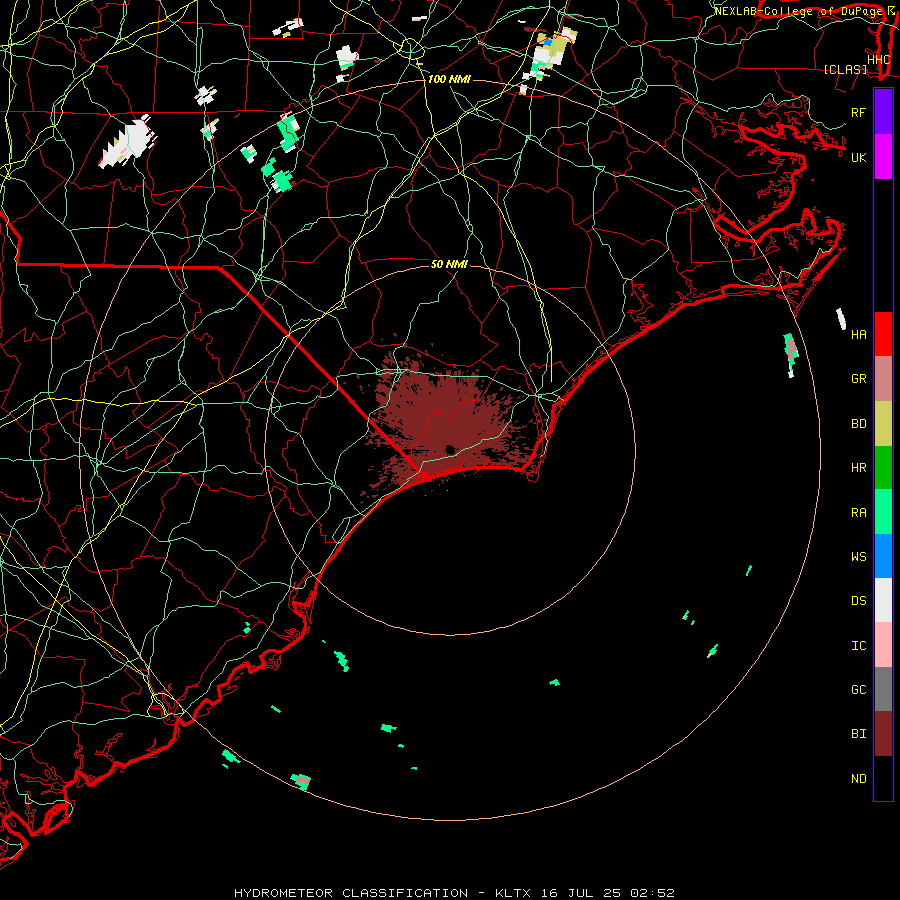Click the DS legend label
The width and height of the screenshot is (900, 900).
coord(858,601)
